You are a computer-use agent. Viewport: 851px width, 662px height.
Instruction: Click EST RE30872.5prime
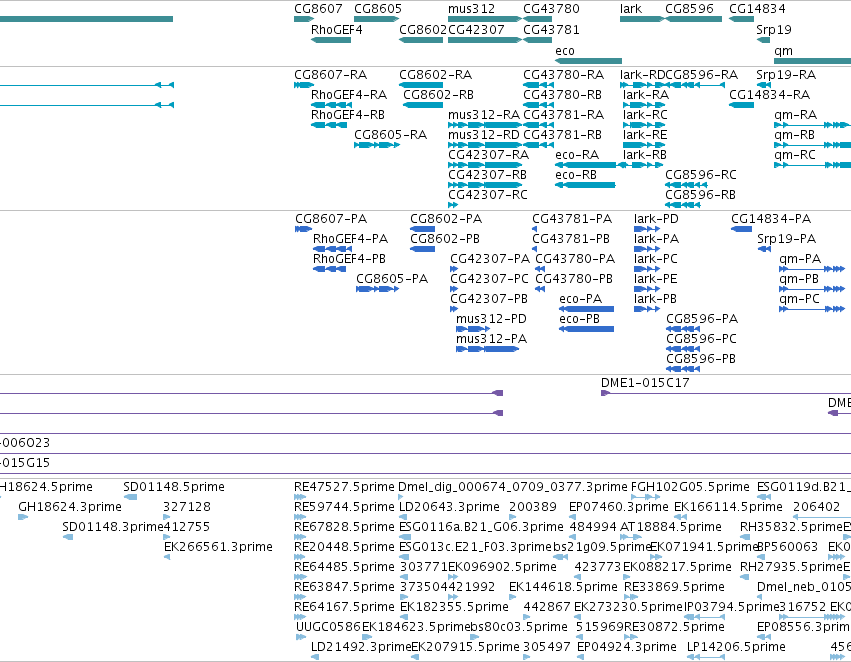point(630,637)
